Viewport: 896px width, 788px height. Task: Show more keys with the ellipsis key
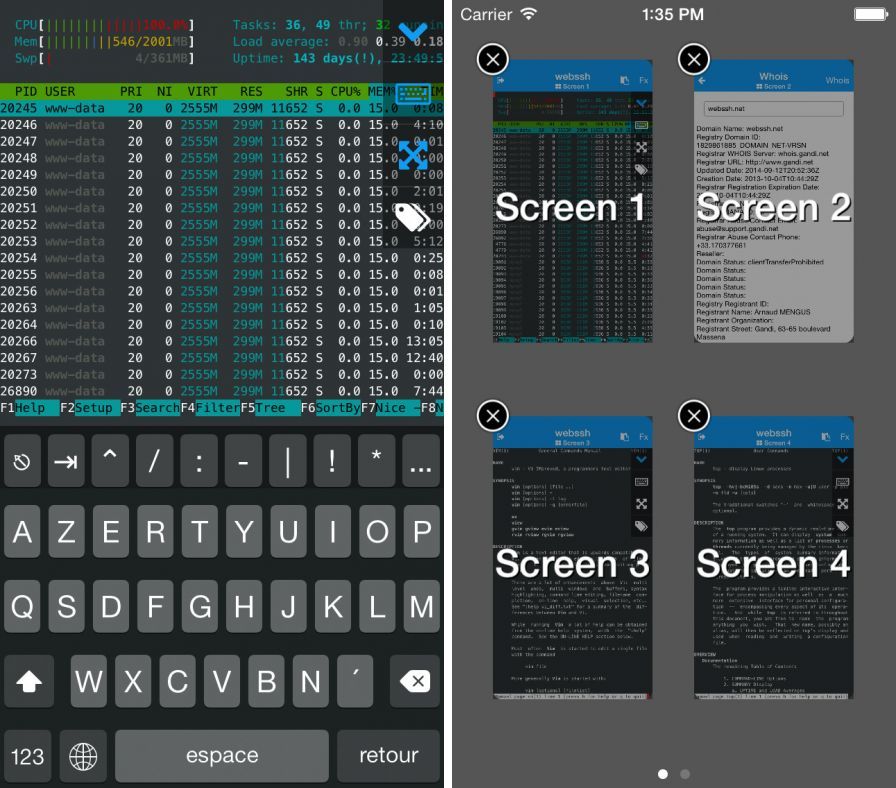(x=420, y=462)
